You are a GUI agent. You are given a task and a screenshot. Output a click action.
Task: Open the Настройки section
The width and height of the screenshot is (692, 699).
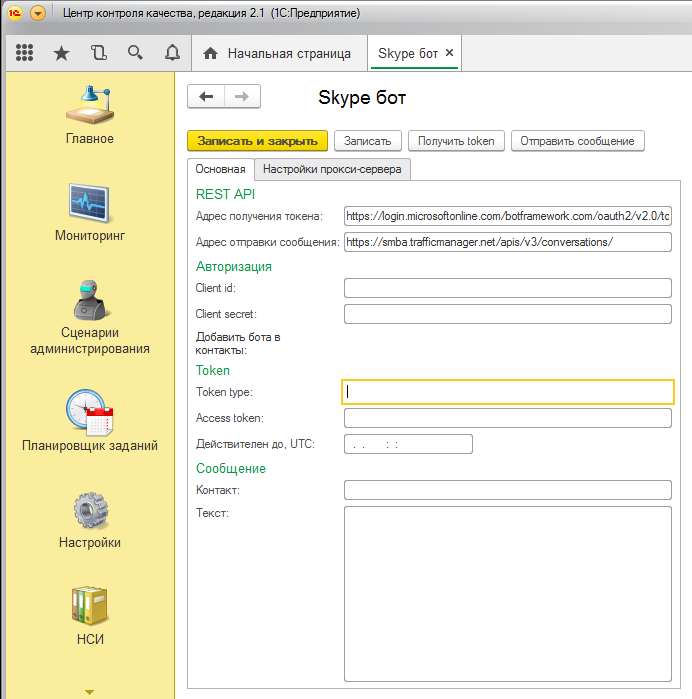pos(90,520)
